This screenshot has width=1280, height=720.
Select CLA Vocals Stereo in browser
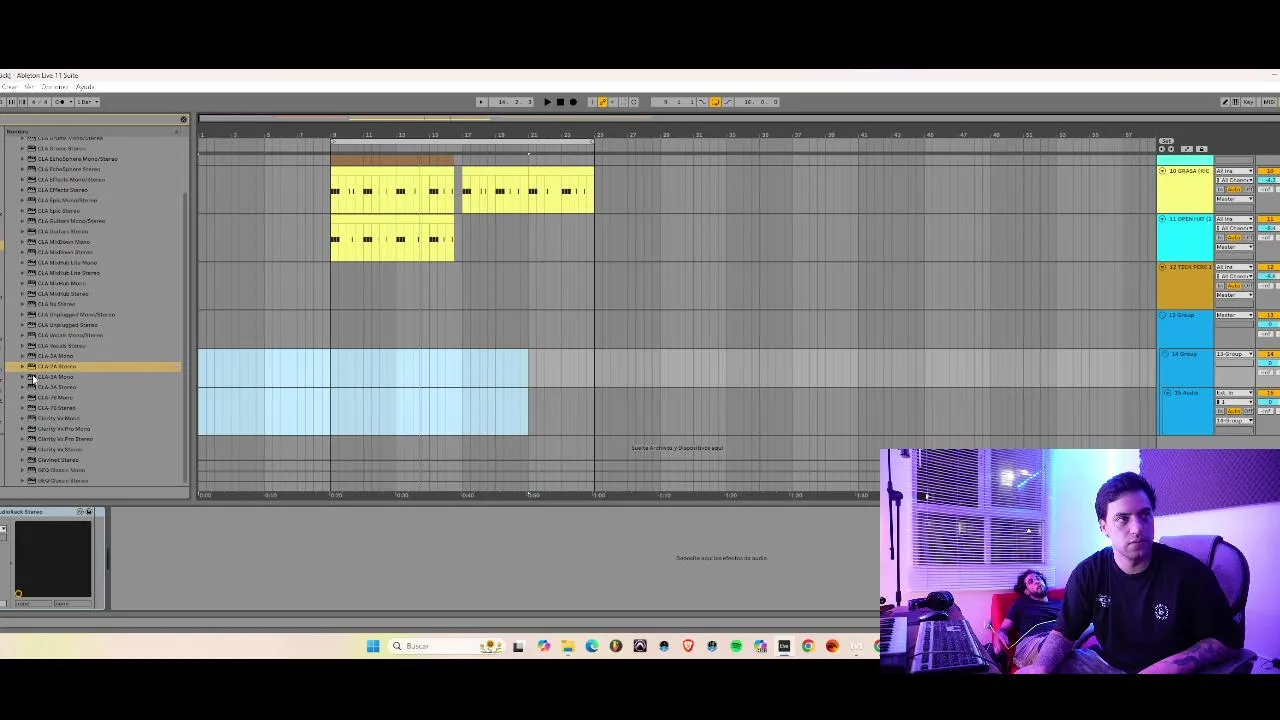pyautogui.click(x=61, y=346)
